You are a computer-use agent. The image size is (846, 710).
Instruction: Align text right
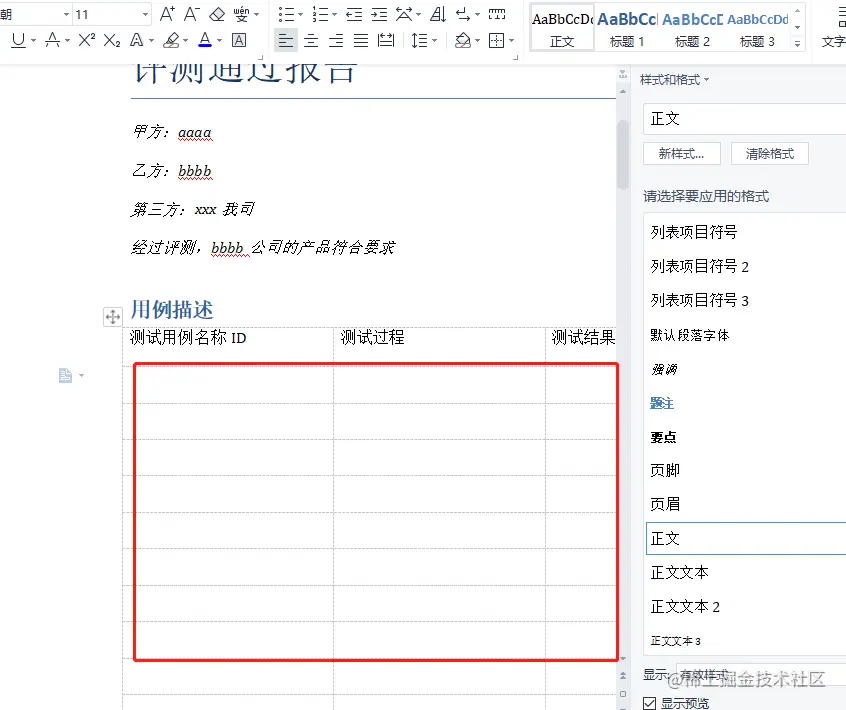tap(336, 40)
